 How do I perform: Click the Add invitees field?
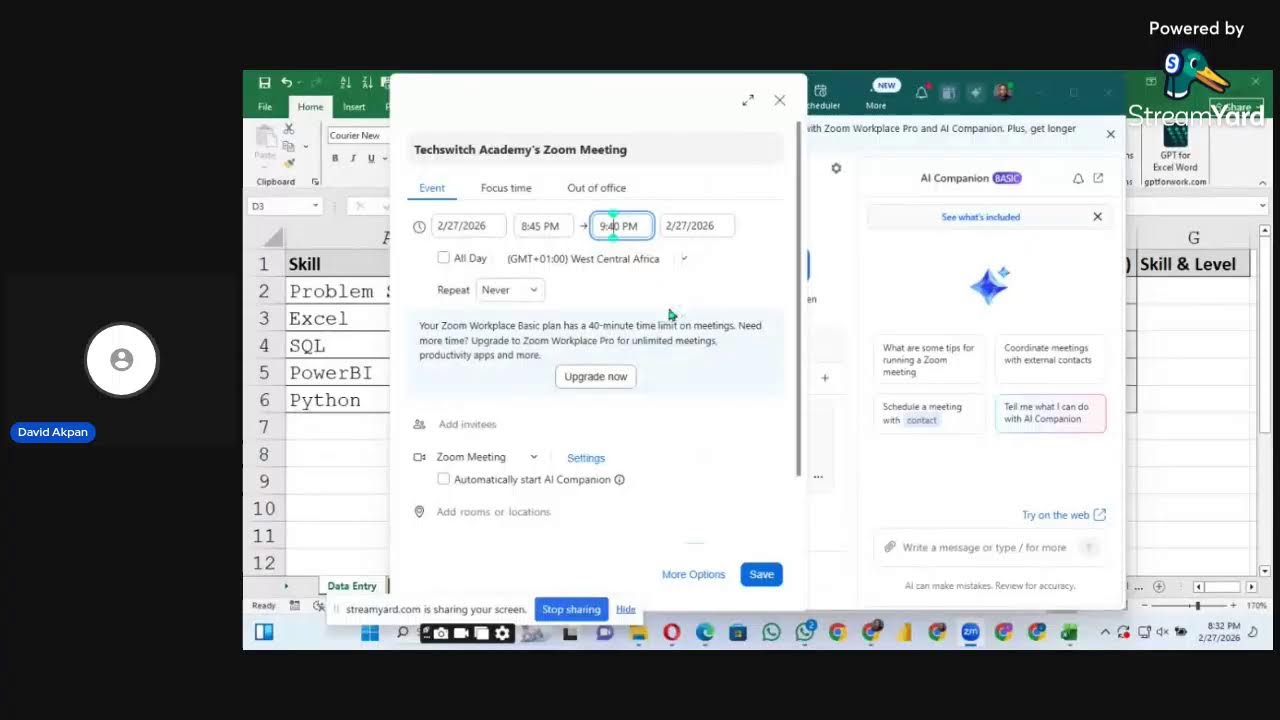pyautogui.click(x=467, y=425)
